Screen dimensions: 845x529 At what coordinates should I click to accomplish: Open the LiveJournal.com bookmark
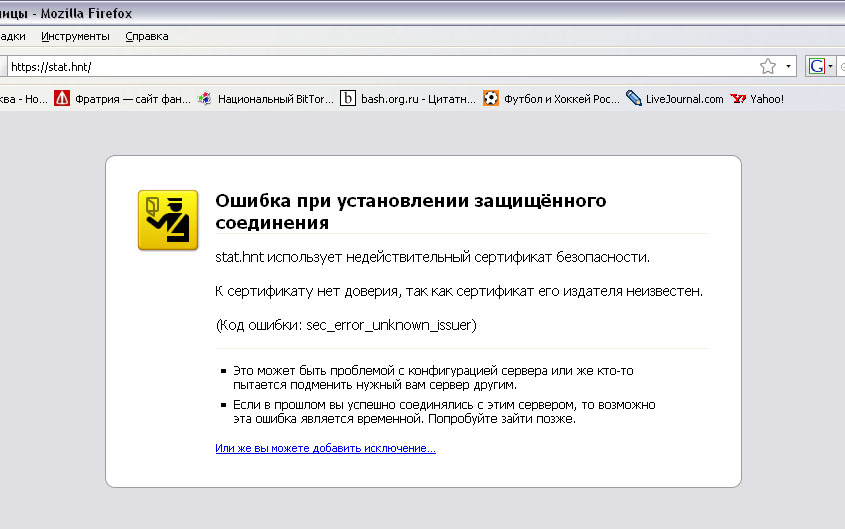click(684, 99)
